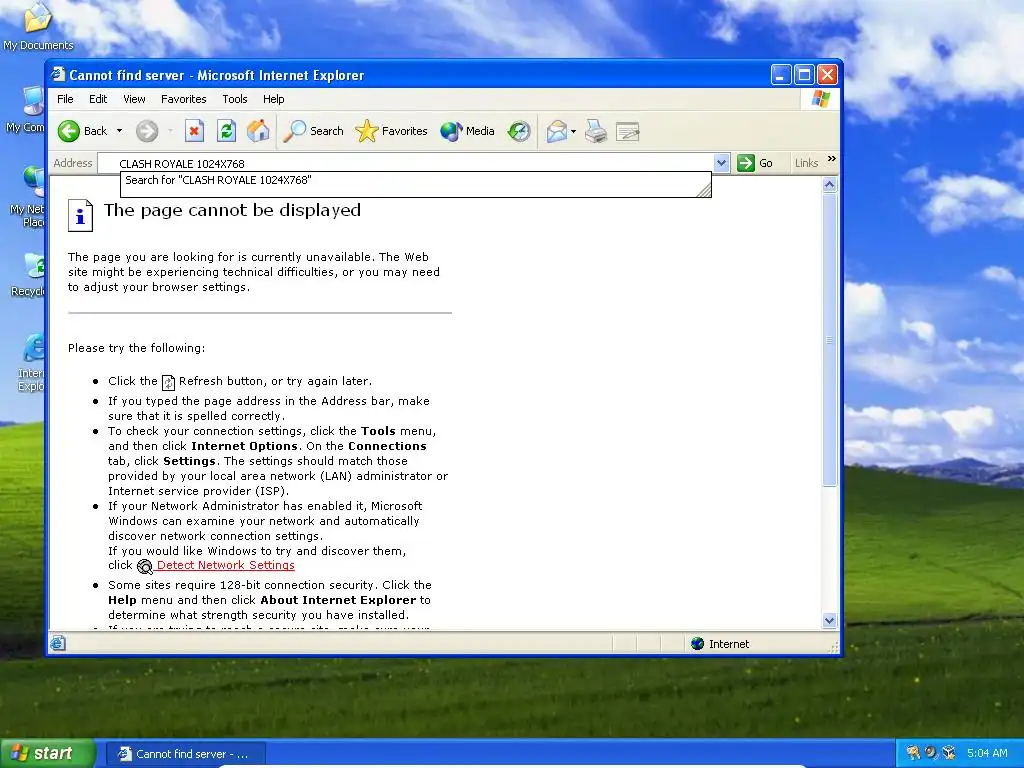Open the Tools menu

click(234, 99)
